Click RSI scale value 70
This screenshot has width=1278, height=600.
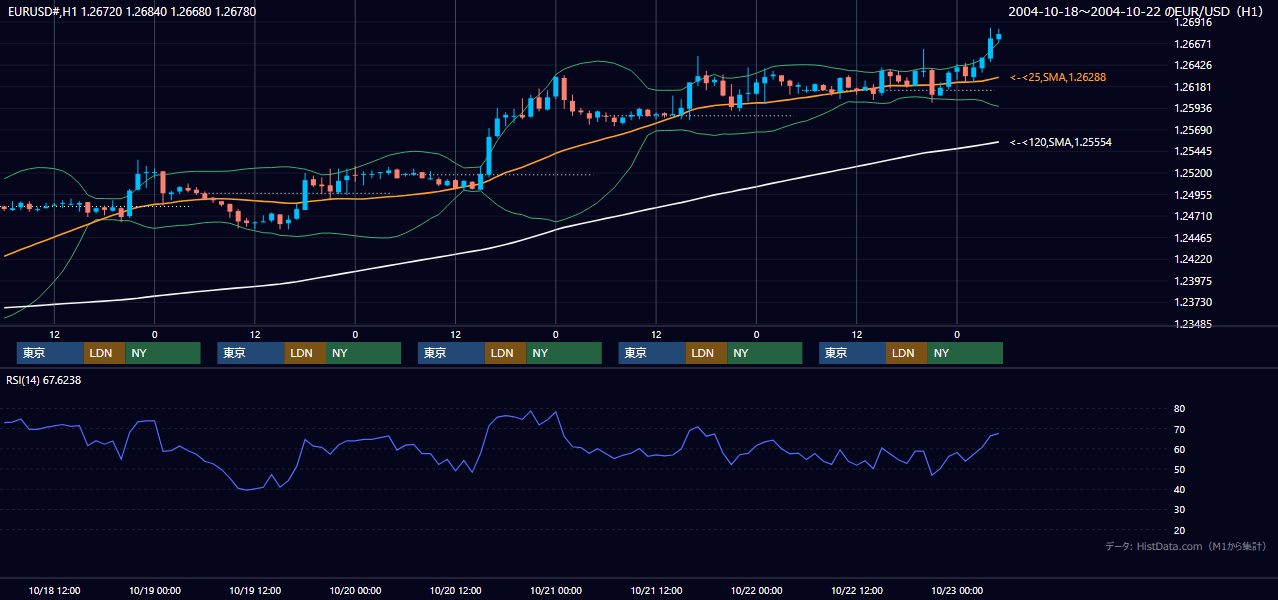click(1179, 429)
